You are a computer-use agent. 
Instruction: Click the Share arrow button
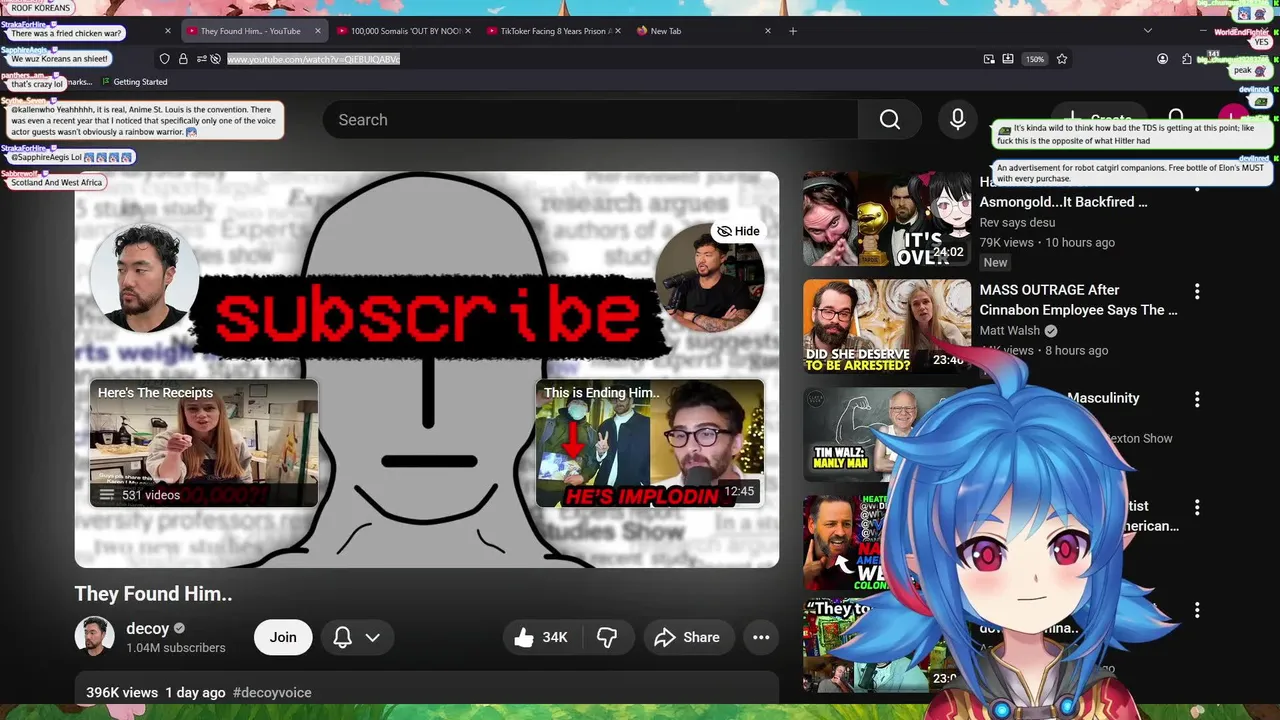pyautogui.click(x=687, y=637)
